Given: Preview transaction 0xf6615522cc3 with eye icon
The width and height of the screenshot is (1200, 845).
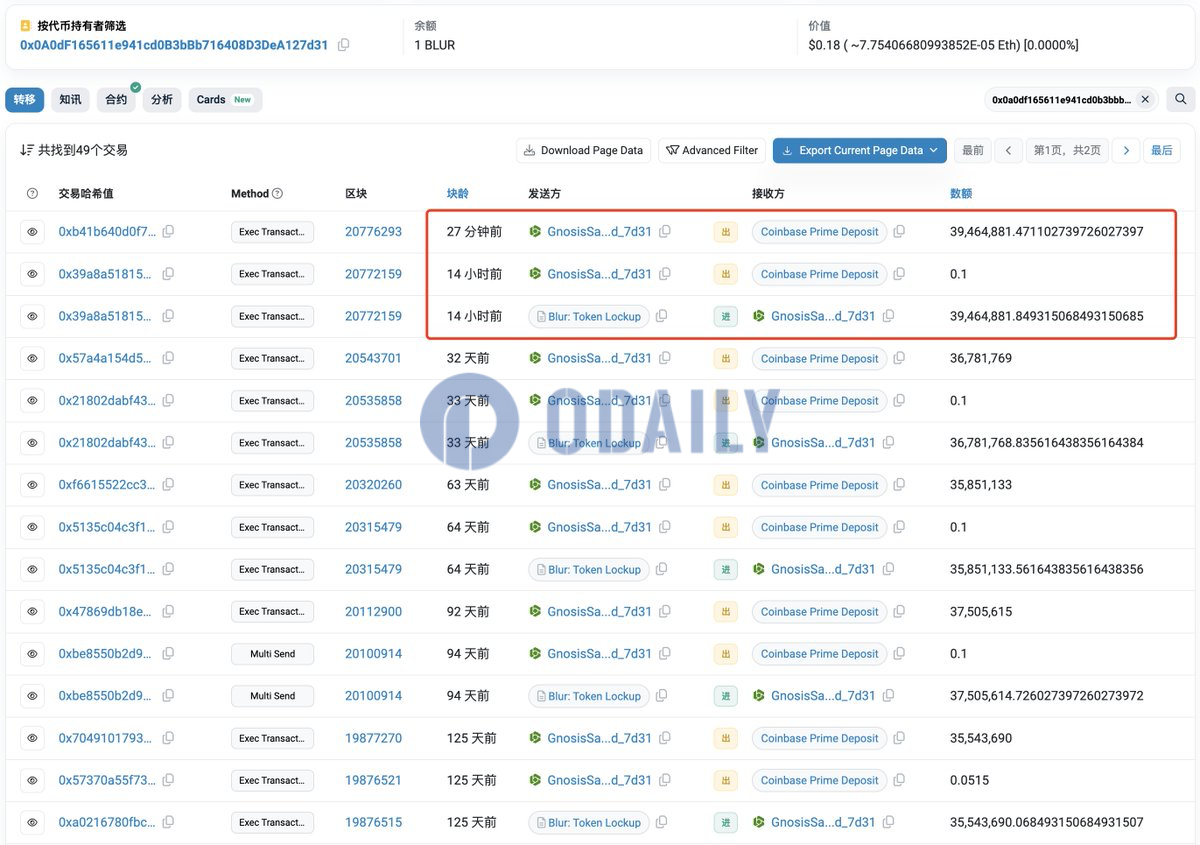Looking at the screenshot, I should tap(32, 485).
